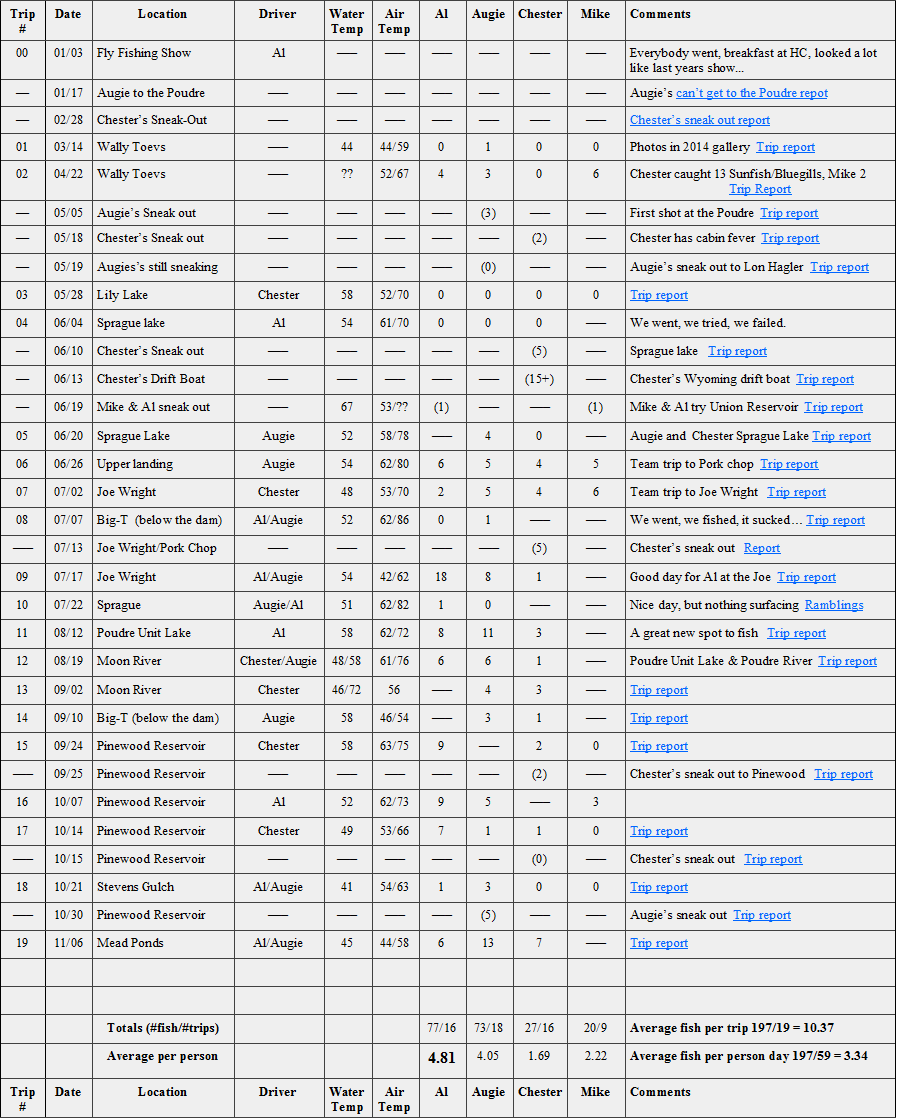Open the "can't get to the Poudre repot" link
Screen dimensions: 897x1119
(x=752, y=93)
